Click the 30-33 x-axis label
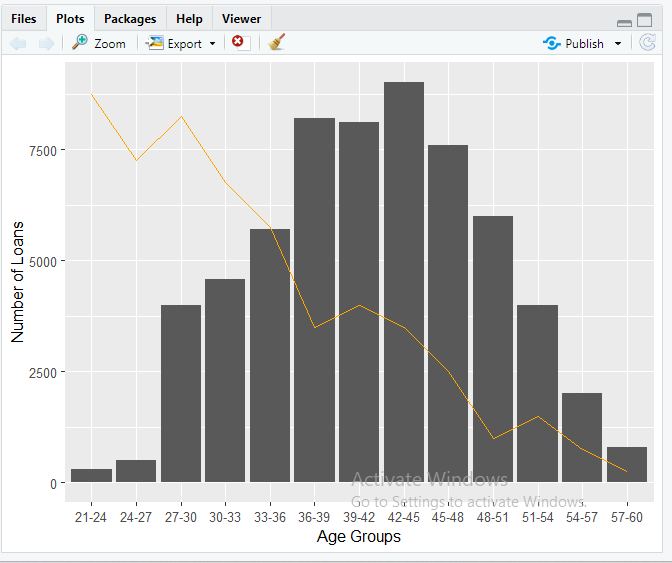 click(x=225, y=517)
